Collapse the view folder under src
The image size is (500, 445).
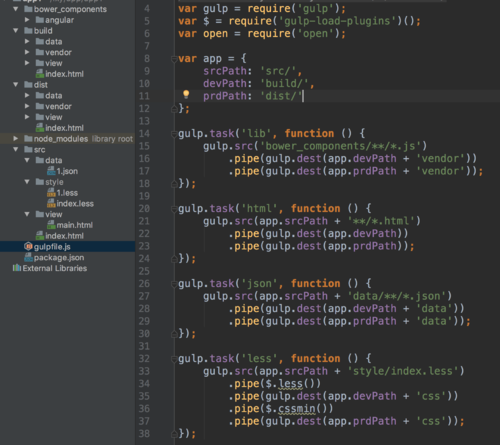(x=27, y=214)
